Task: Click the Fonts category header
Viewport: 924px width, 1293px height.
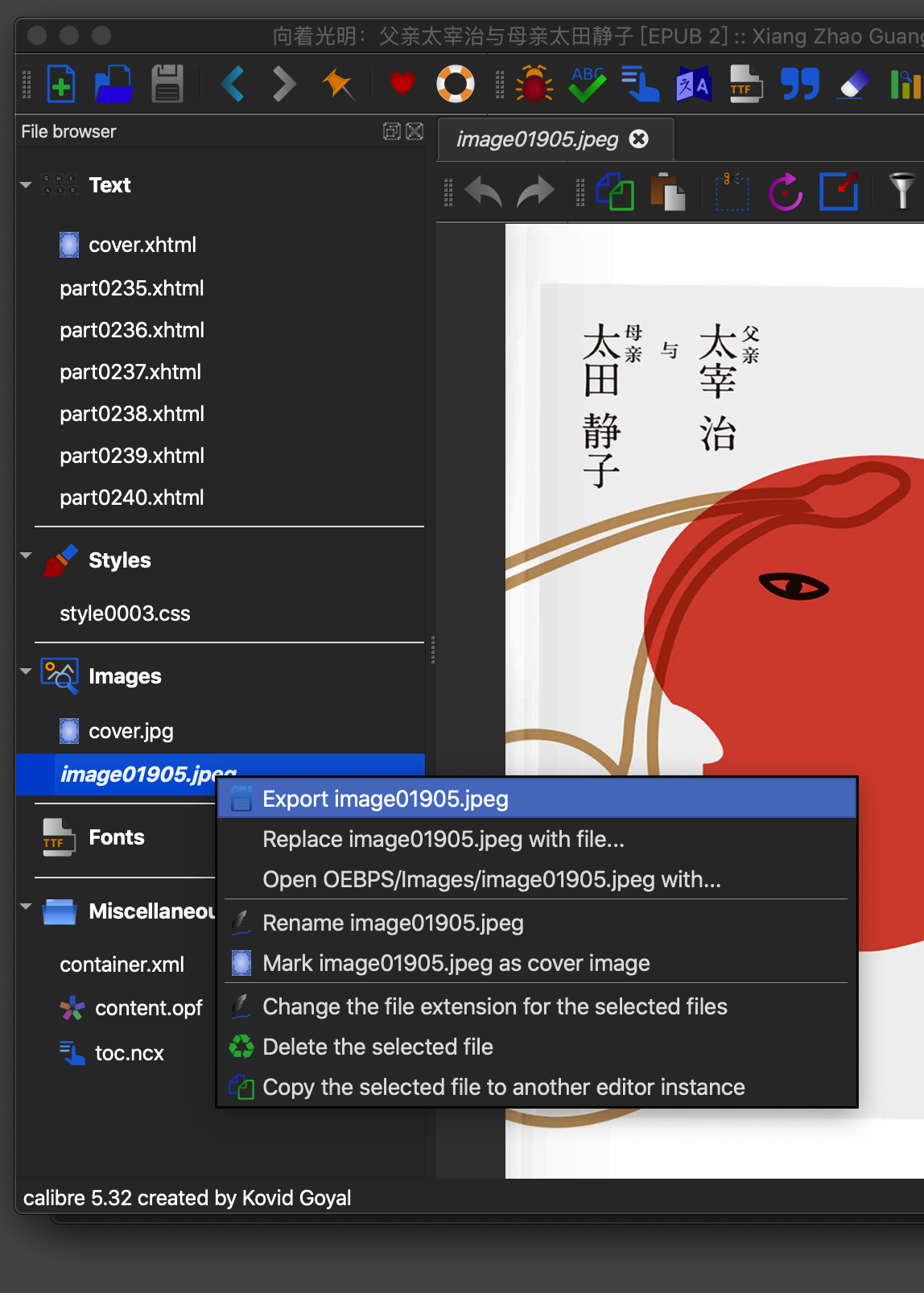Action: pos(116,837)
